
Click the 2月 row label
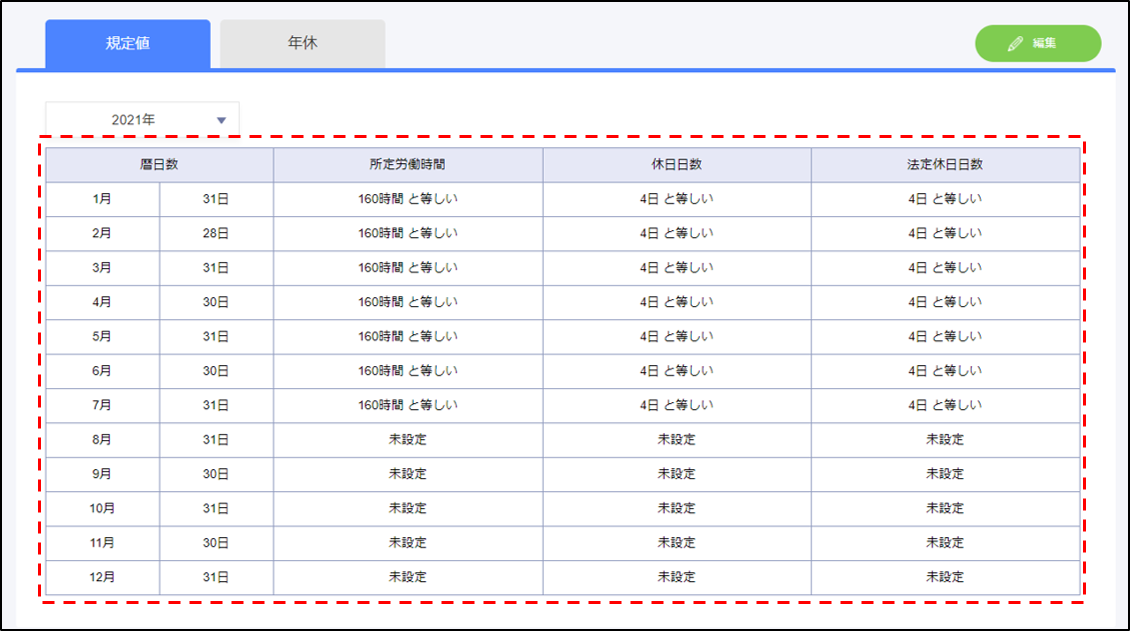[x=102, y=234]
